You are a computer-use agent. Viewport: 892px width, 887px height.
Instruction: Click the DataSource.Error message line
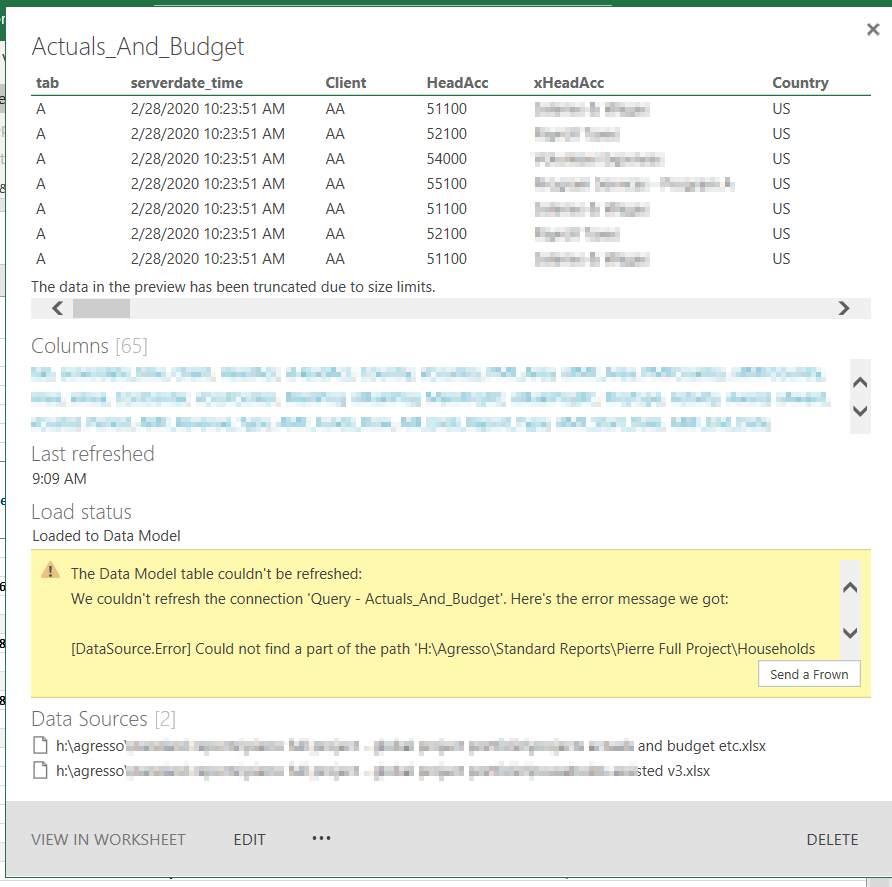pyautogui.click(x=443, y=649)
